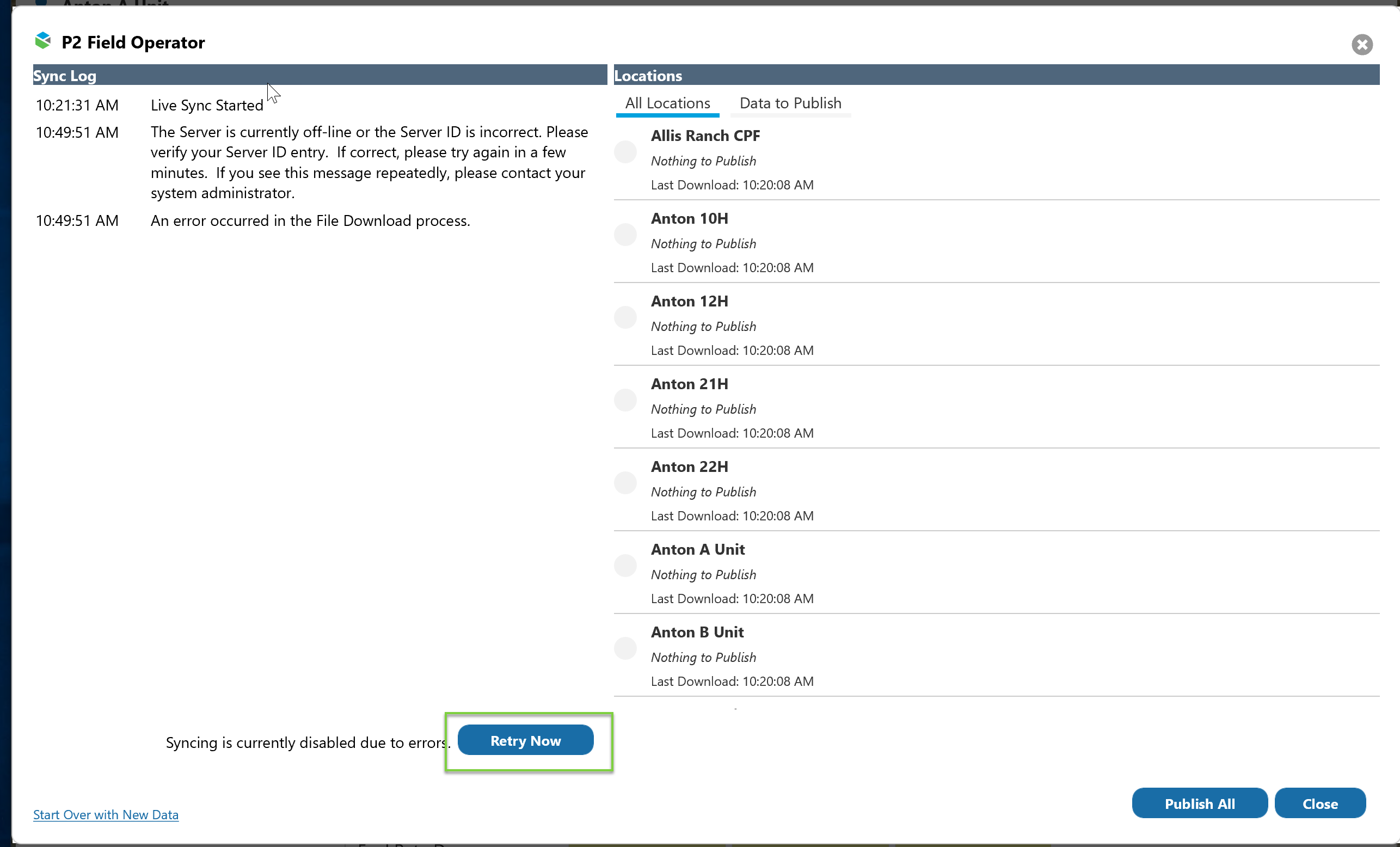Select the Anton A Unit status circle

point(625,566)
